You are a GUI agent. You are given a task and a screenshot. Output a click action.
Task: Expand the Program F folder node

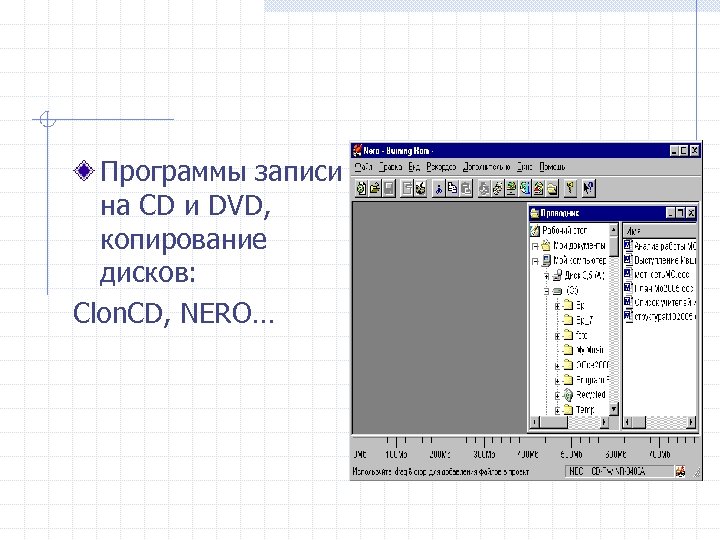[x=557, y=381]
